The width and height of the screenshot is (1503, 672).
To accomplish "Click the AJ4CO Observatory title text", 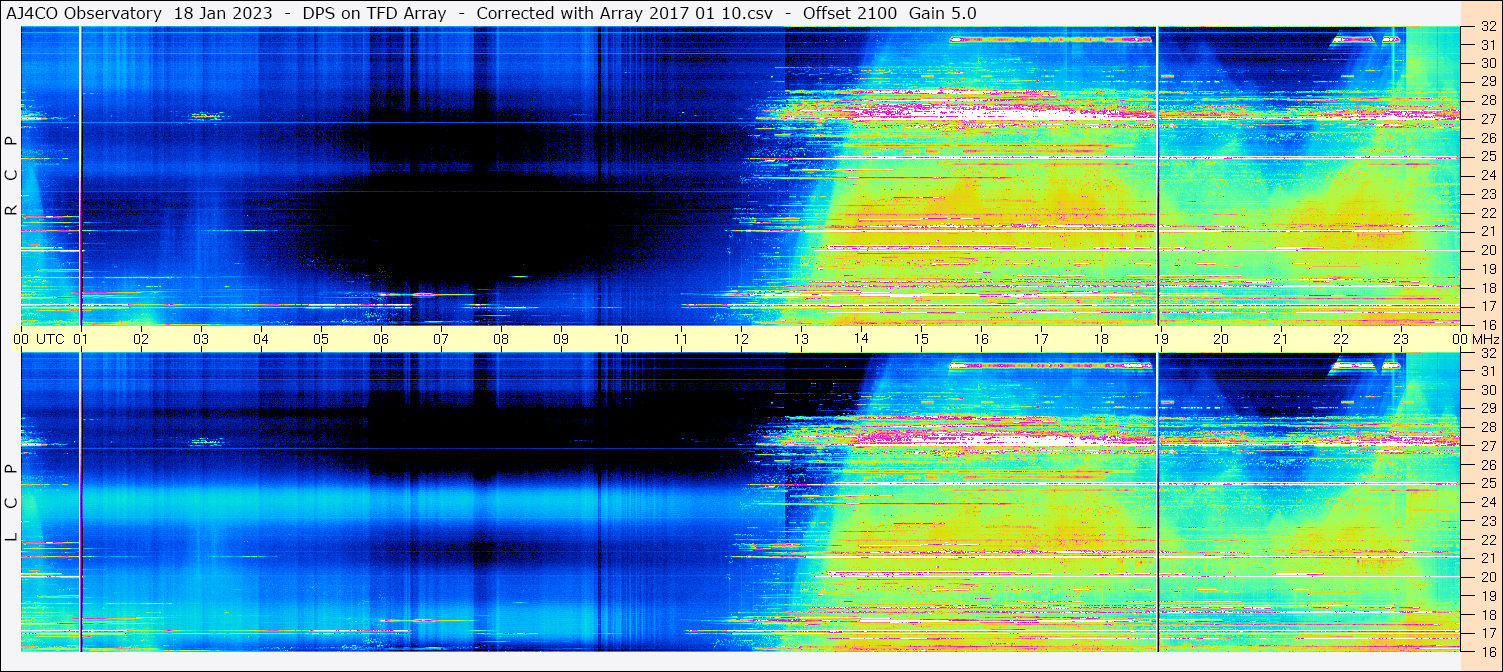I will (84, 13).
